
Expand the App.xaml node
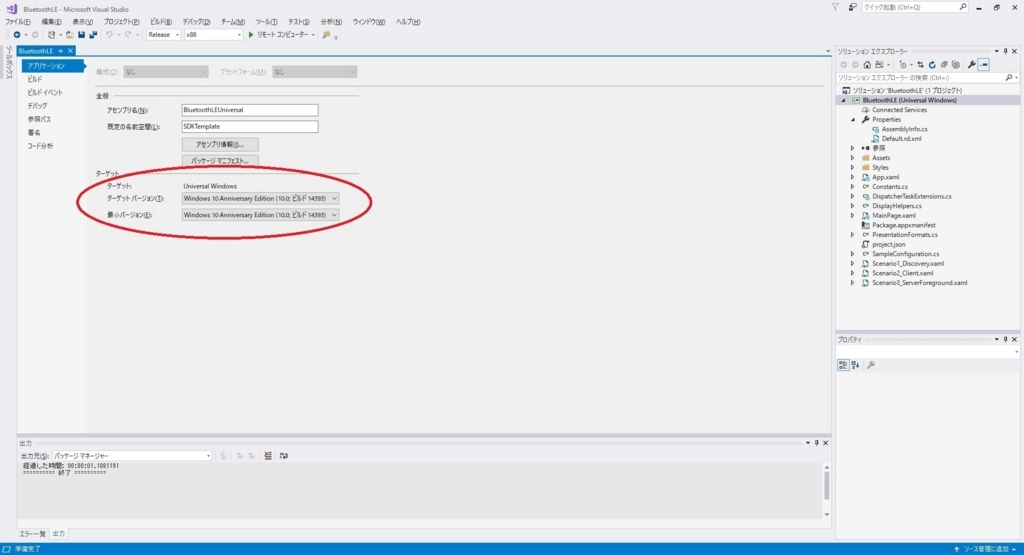pos(852,177)
